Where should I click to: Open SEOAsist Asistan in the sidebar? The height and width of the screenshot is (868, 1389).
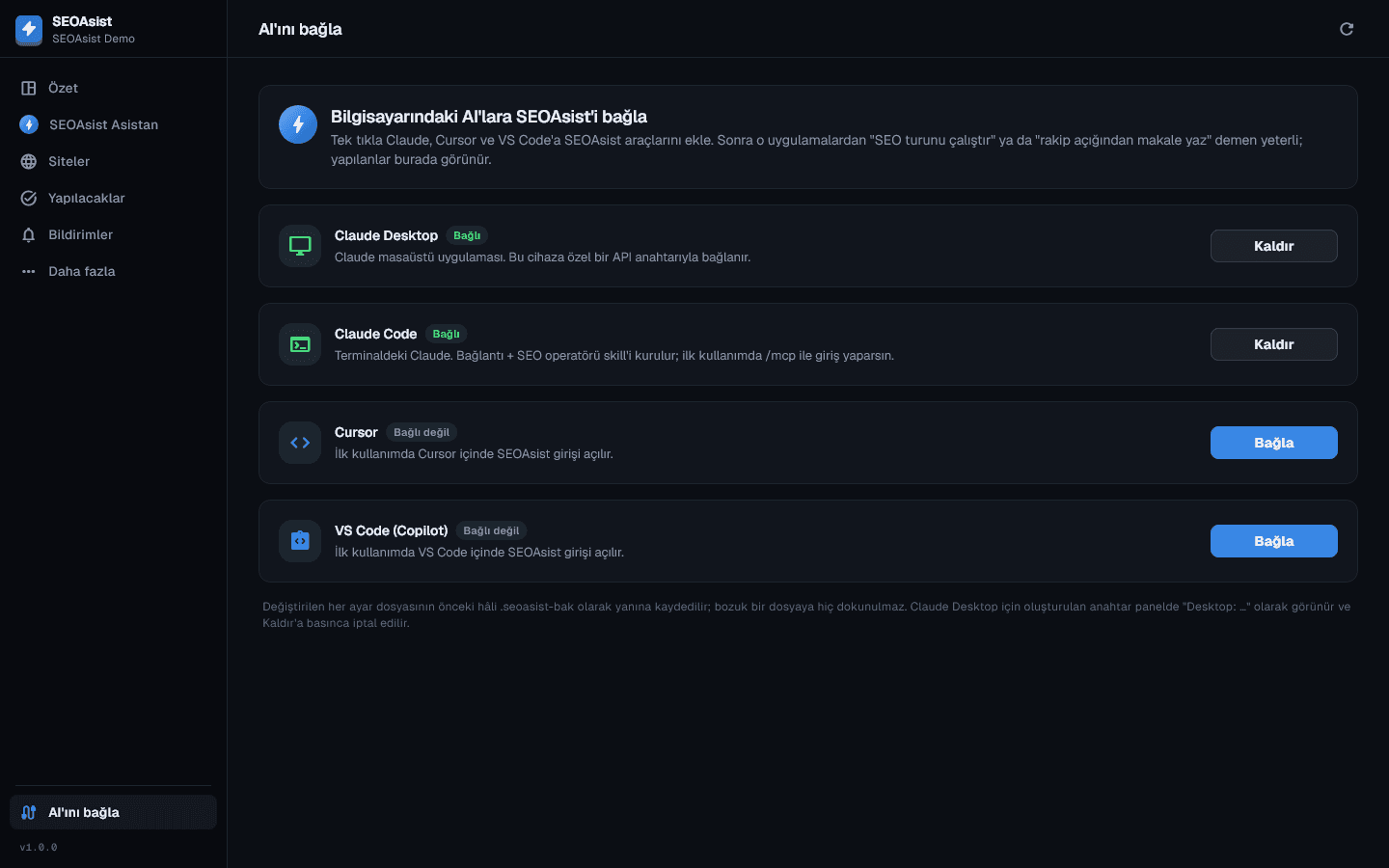point(113,124)
